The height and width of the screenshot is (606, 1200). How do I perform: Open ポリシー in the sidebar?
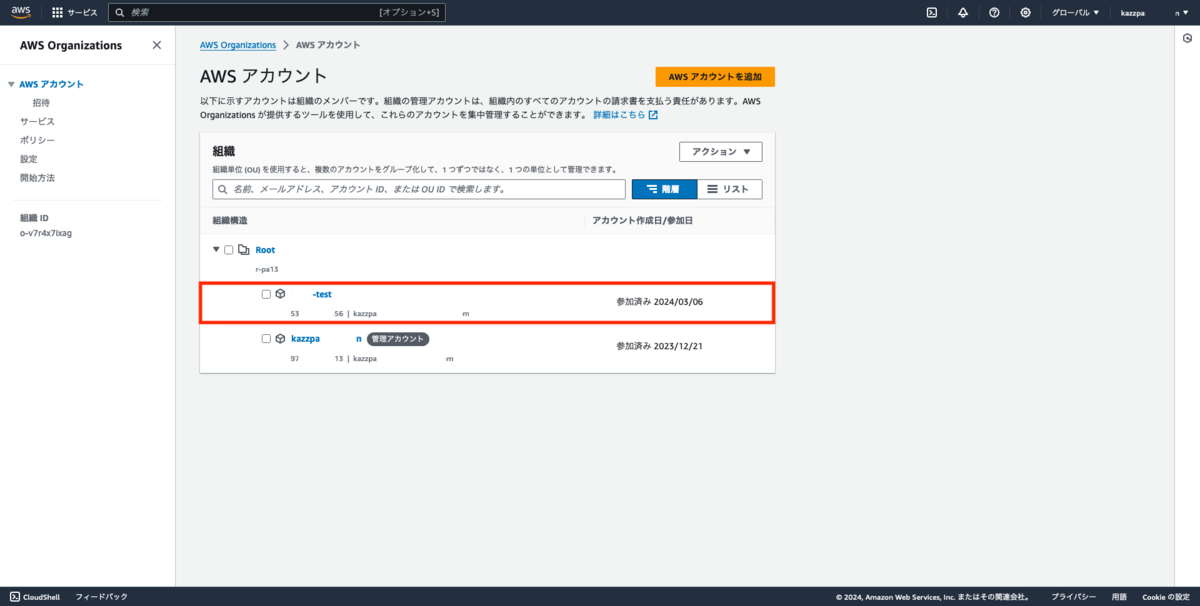38,141
